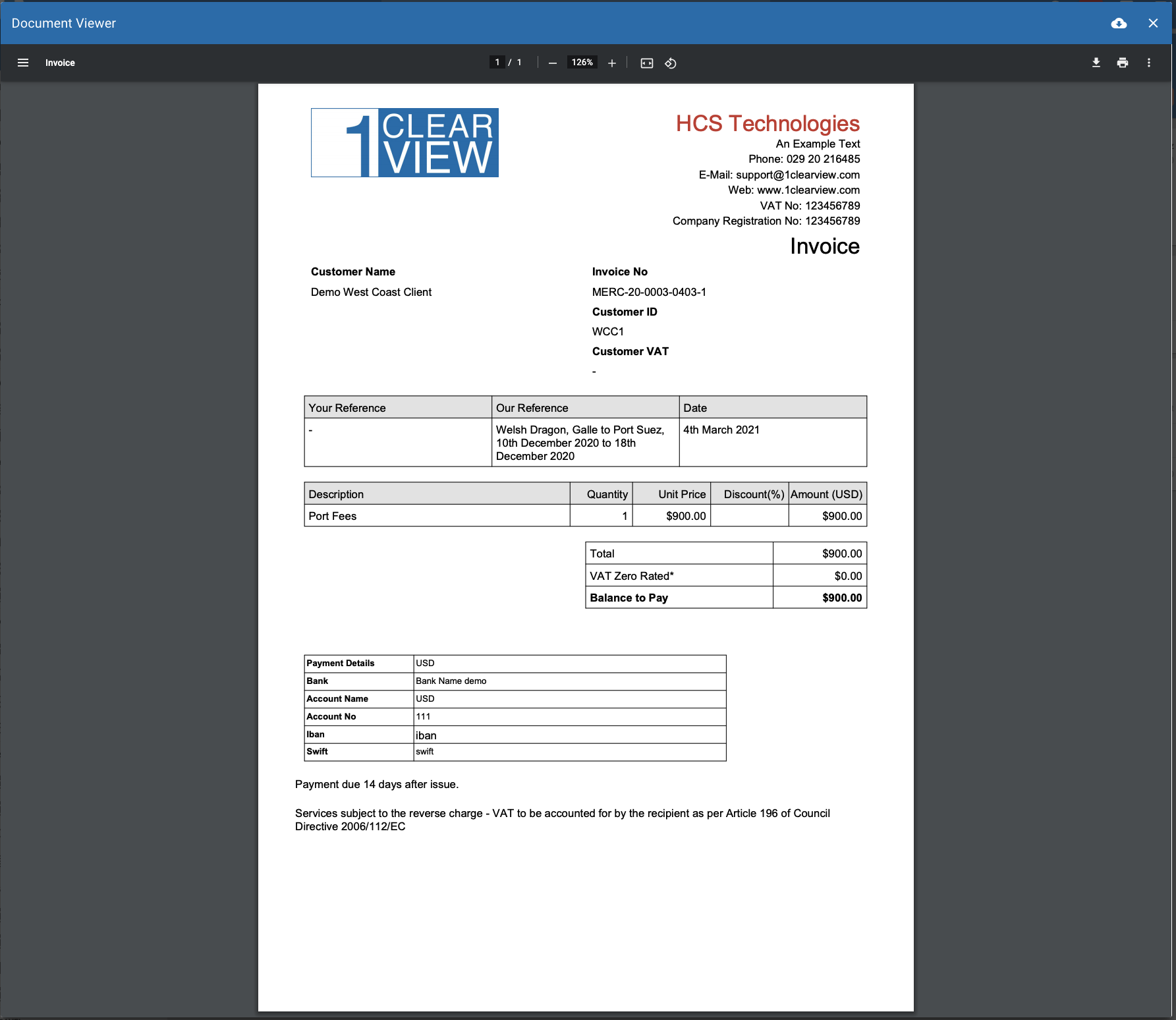Screen dimensions: 1176x1020
Task: Click the cloud download icon in header
Action: 1119,23
